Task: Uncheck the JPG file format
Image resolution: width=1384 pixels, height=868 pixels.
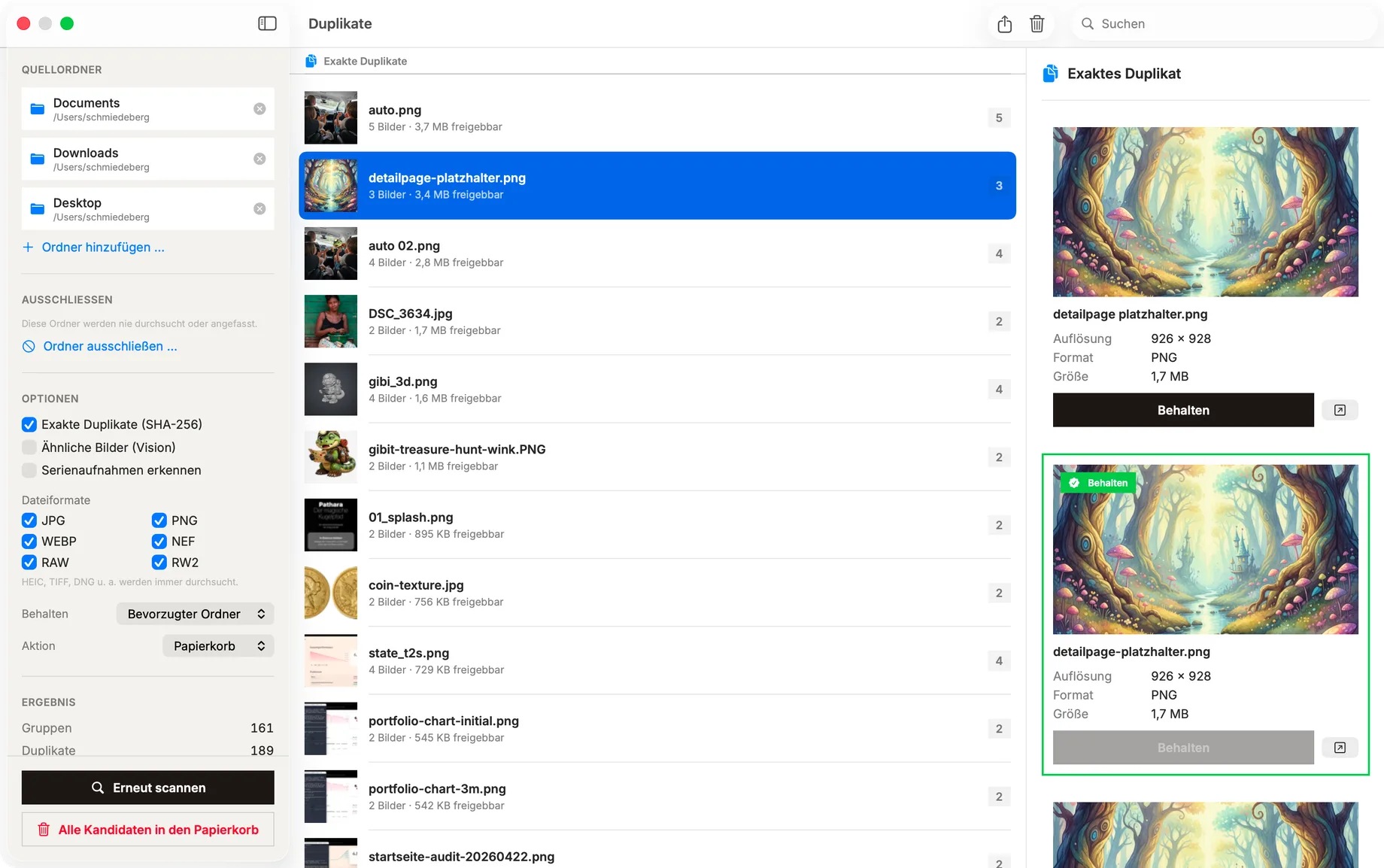Action: click(29, 520)
